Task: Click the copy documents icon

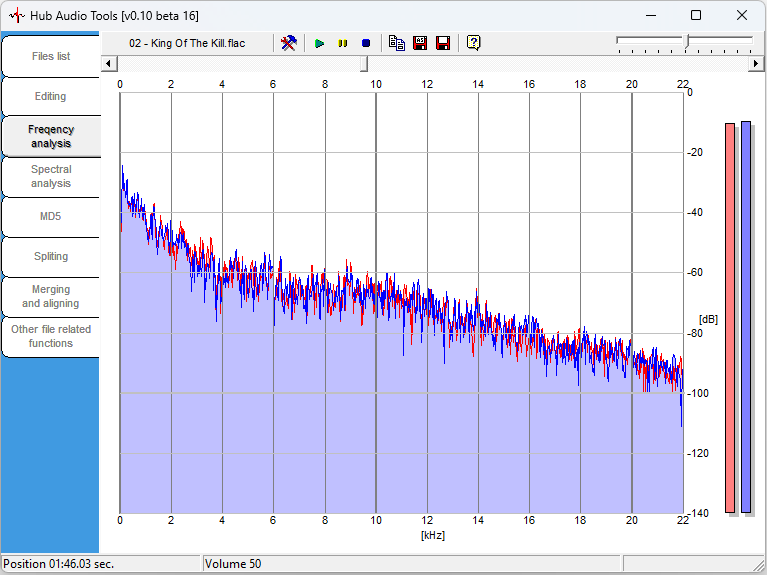Action: [x=397, y=43]
